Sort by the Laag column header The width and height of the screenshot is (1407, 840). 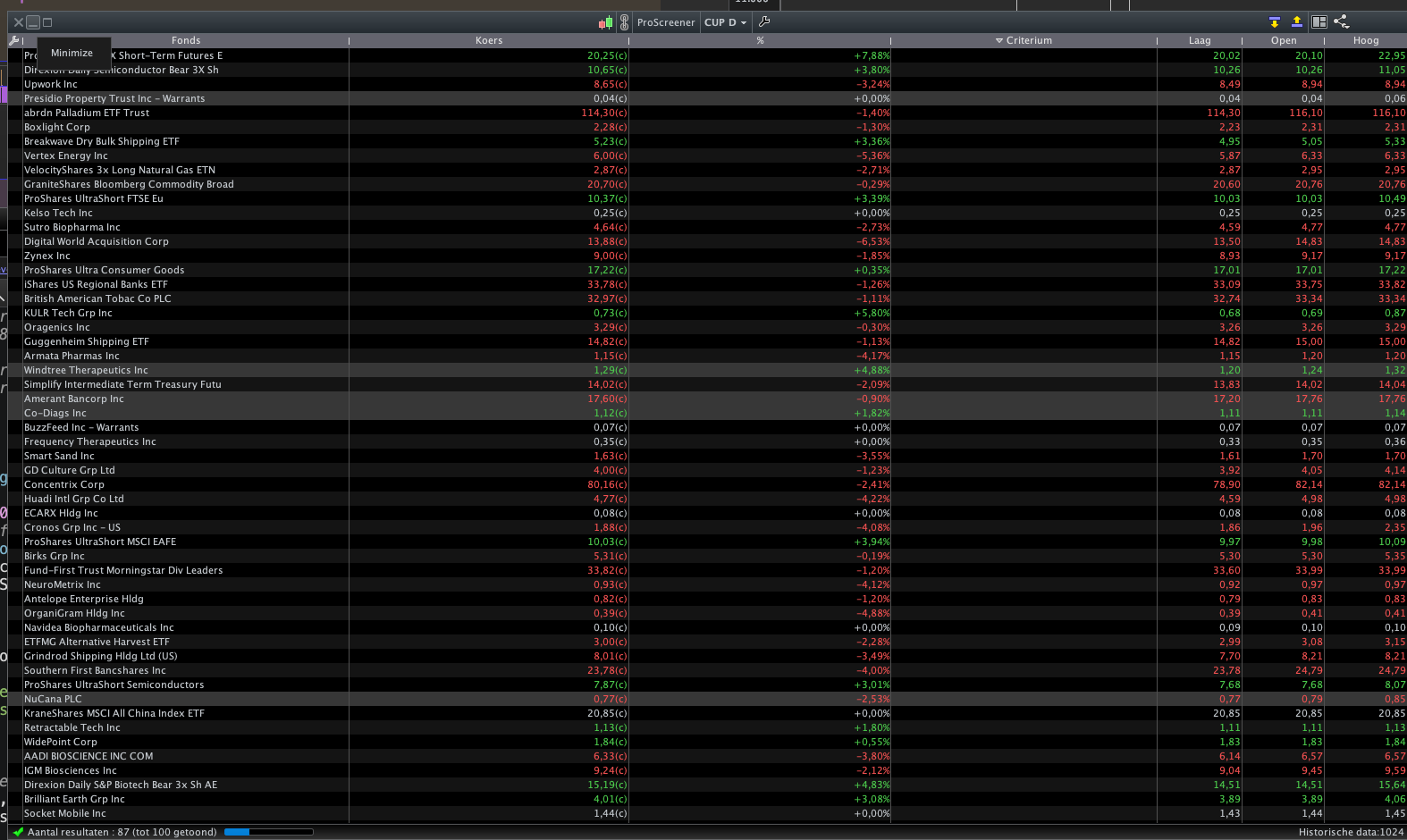1200,40
